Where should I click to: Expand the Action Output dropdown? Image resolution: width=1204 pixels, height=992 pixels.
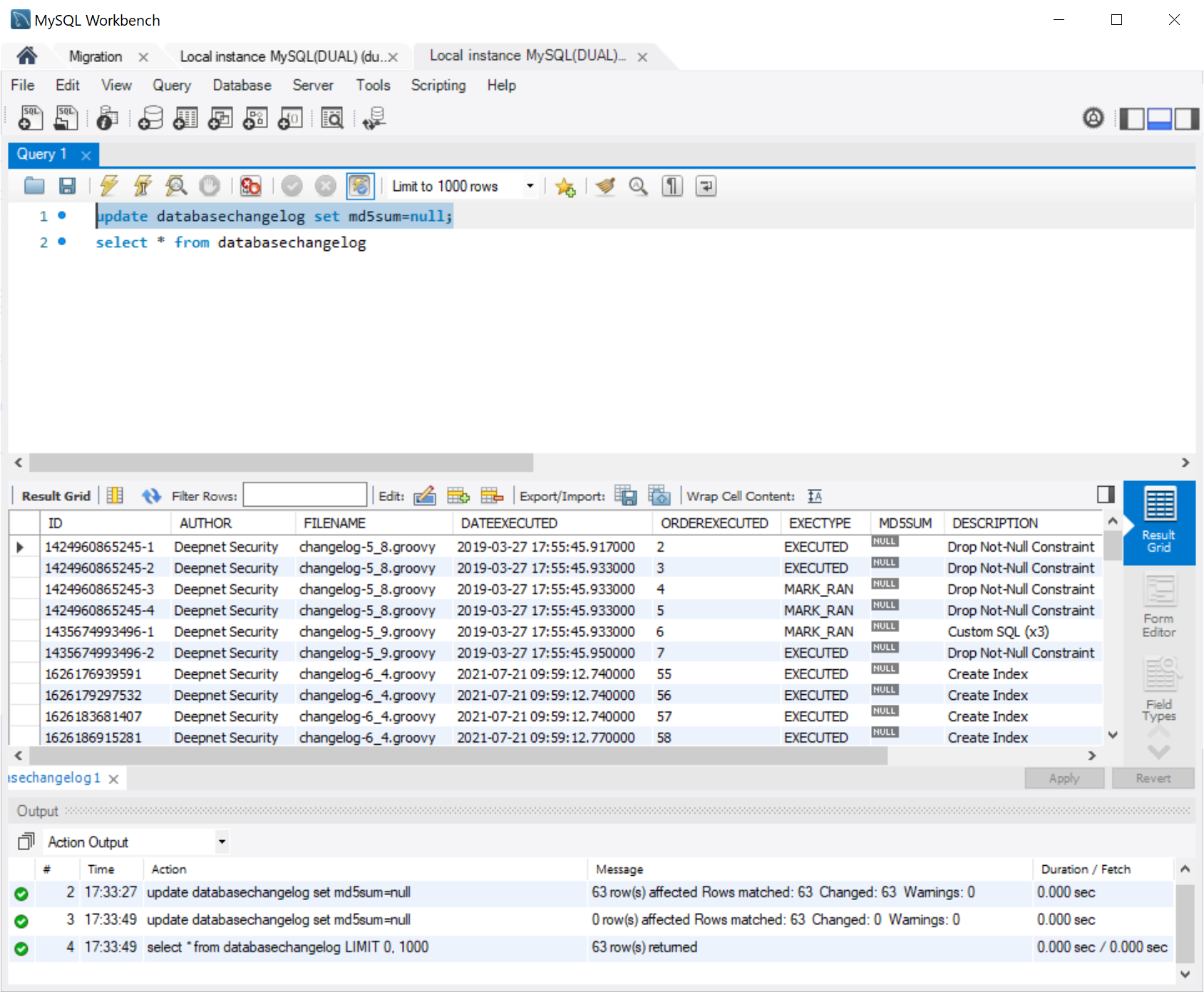click(x=222, y=842)
